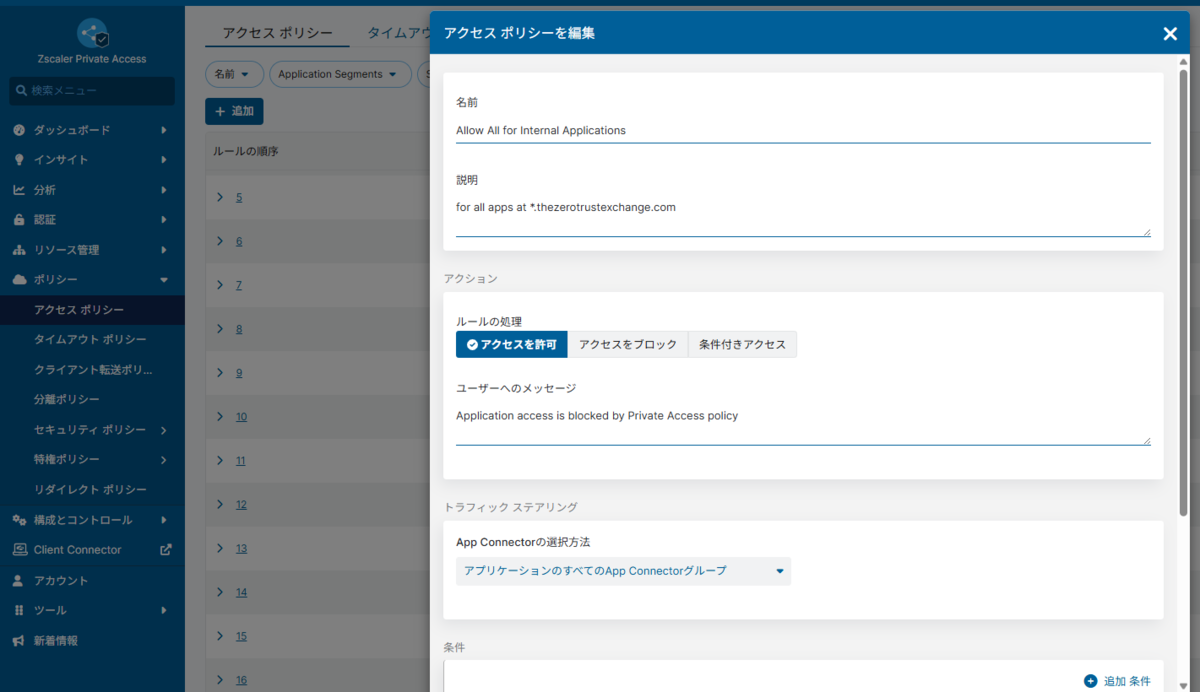Click the search magnifier icon in sidebar
The width and height of the screenshot is (1200, 692).
tap(20, 91)
